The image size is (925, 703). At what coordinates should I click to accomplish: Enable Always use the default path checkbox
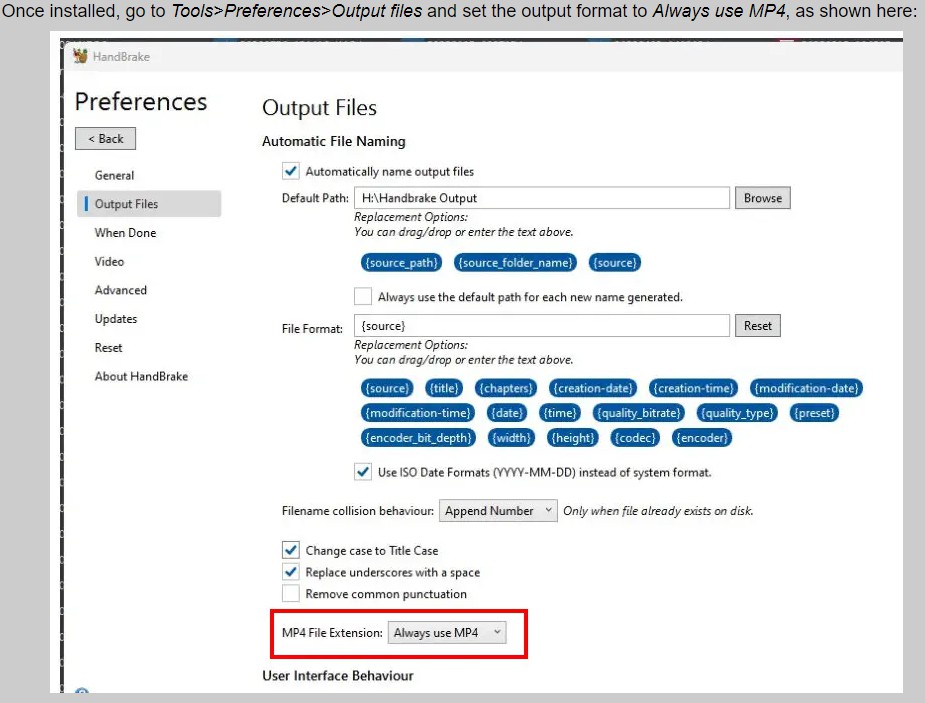(x=363, y=296)
